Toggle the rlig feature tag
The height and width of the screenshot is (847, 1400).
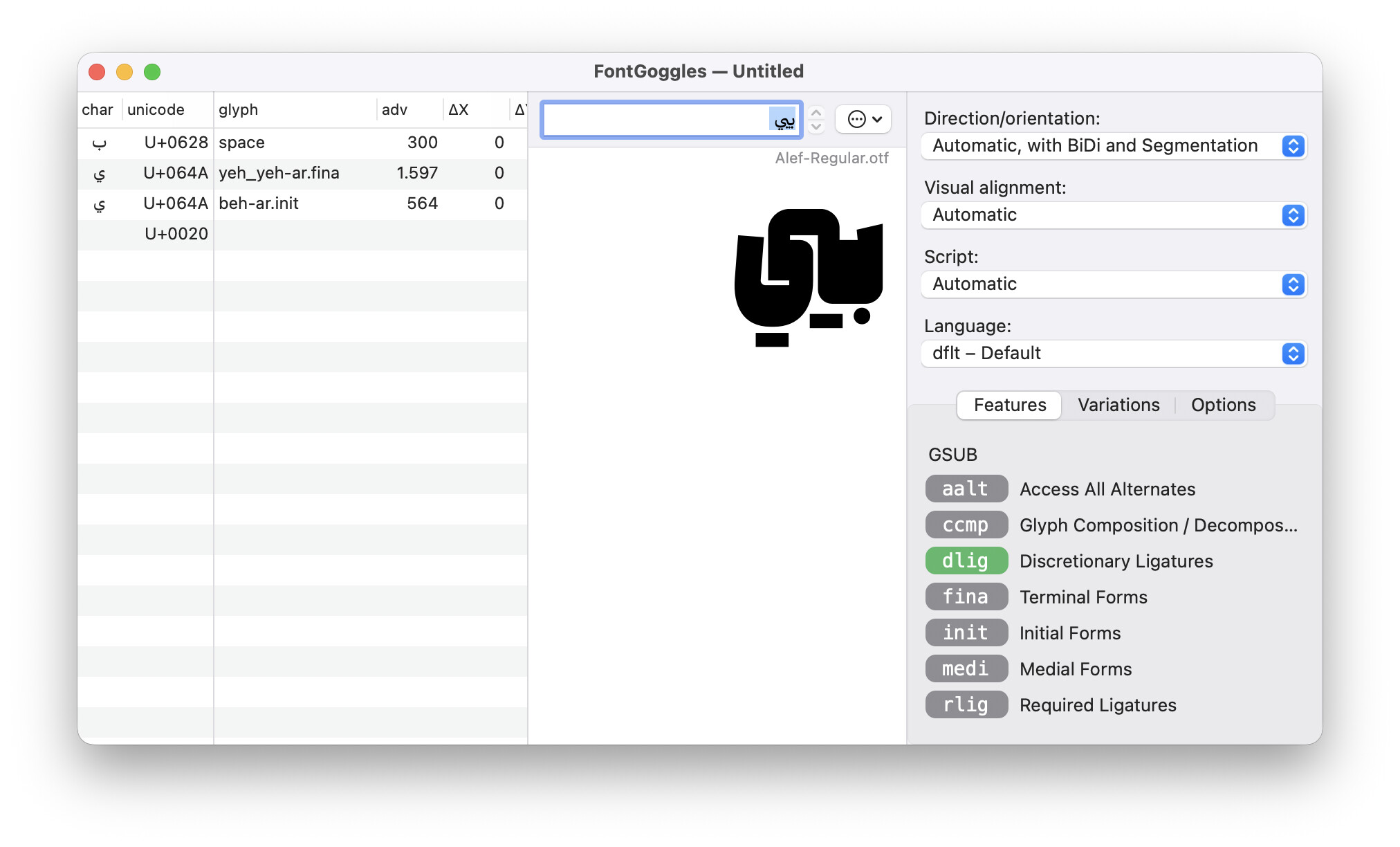(966, 704)
